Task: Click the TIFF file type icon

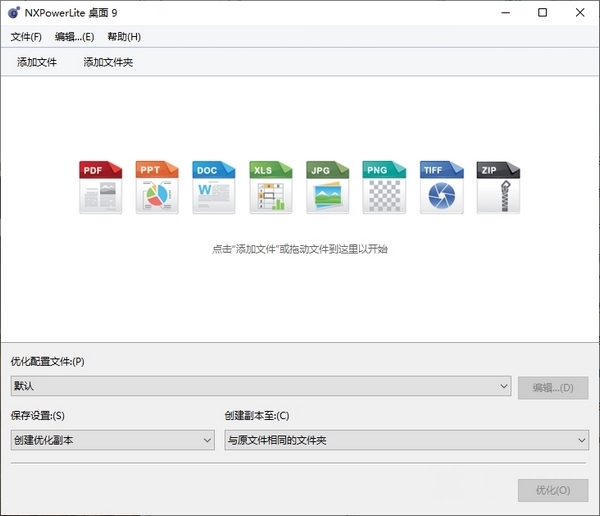Action: 442,187
